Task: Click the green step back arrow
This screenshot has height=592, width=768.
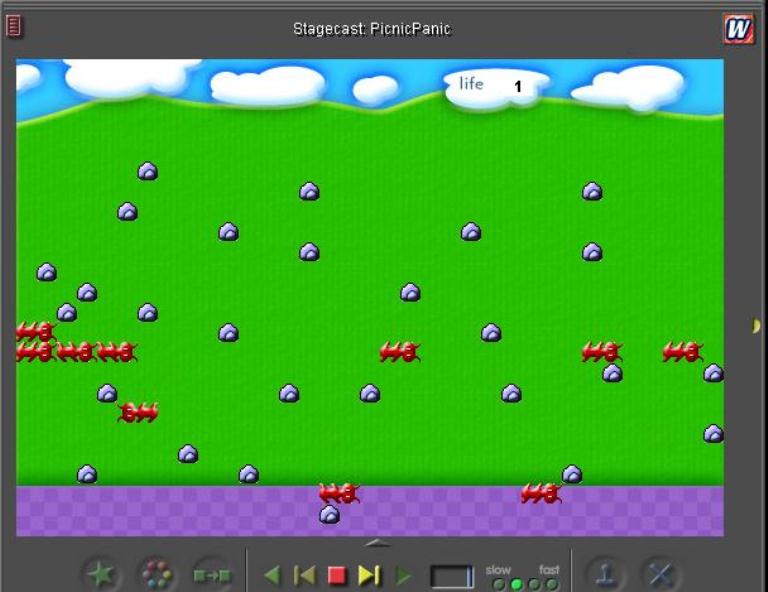Action: (272, 575)
